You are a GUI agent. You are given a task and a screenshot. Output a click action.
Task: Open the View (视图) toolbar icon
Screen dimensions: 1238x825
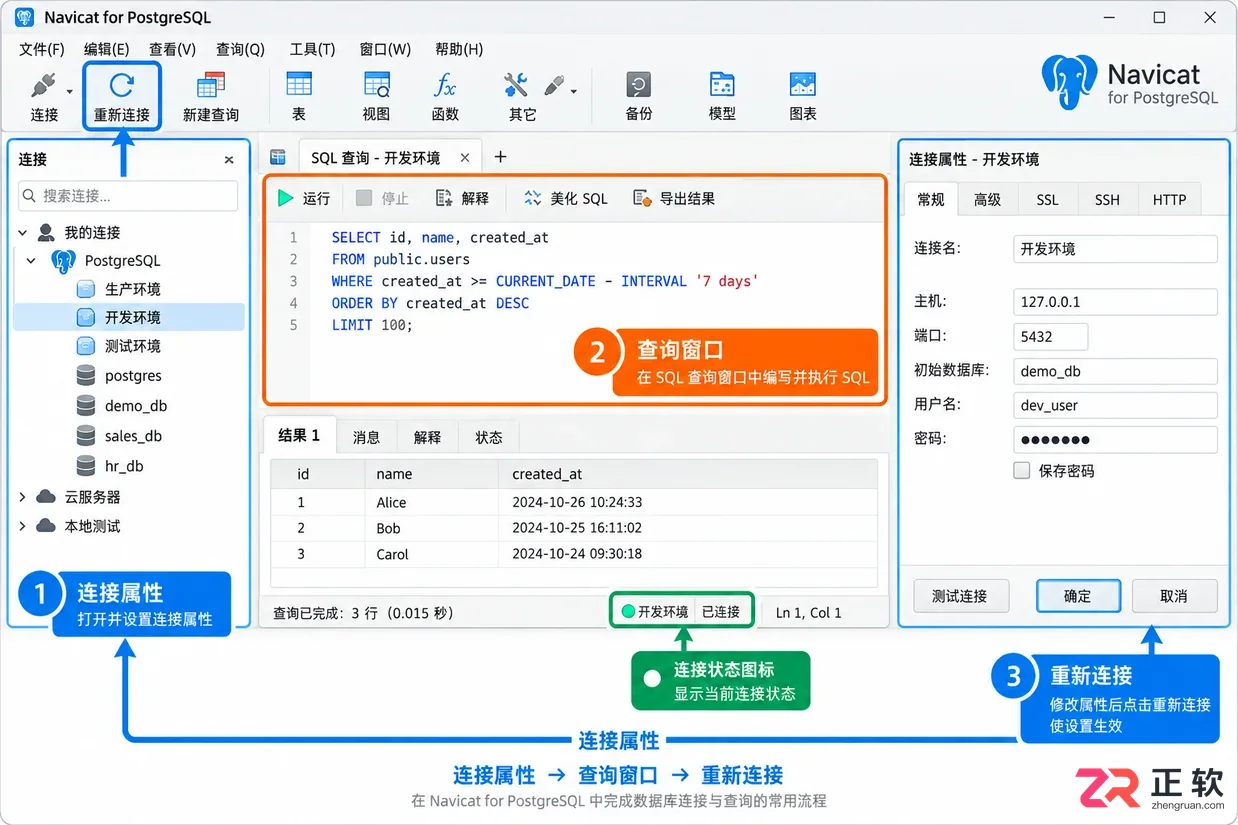point(376,84)
